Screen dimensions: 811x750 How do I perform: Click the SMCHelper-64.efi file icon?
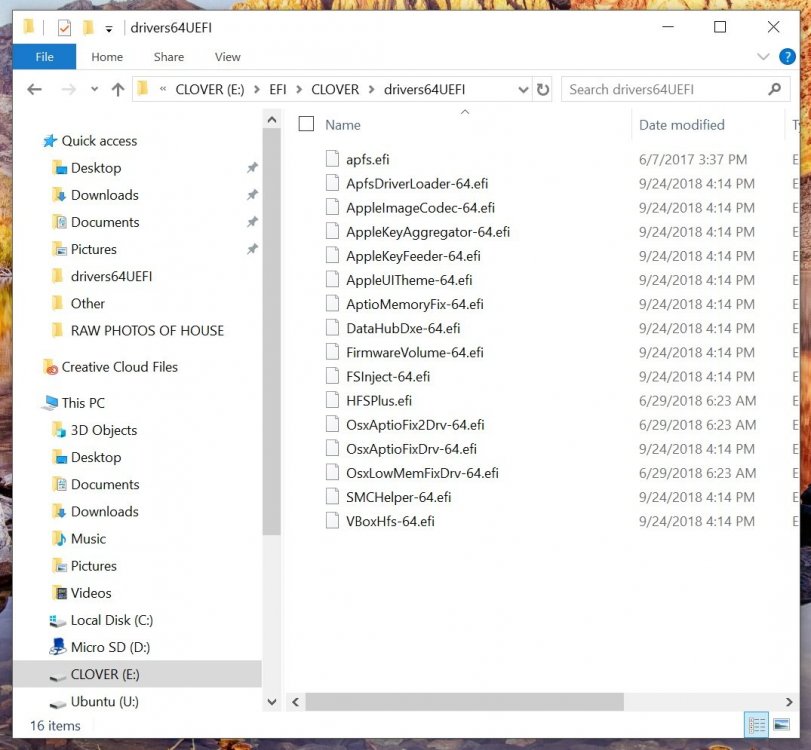[x=332, y=497]
